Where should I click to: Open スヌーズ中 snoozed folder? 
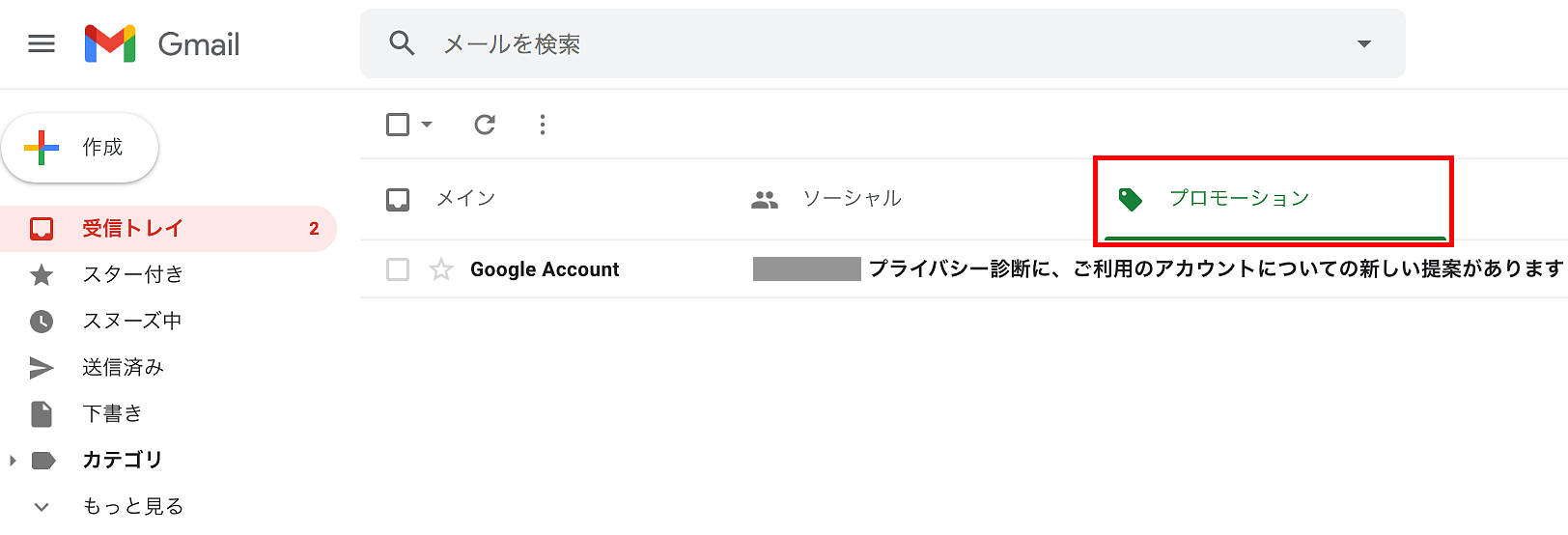131,322
